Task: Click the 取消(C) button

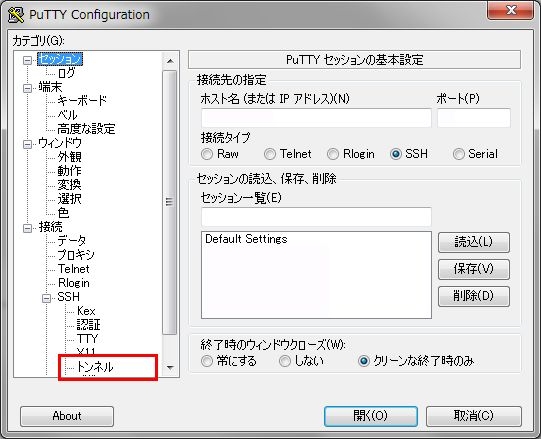Action: pos(474,416)
